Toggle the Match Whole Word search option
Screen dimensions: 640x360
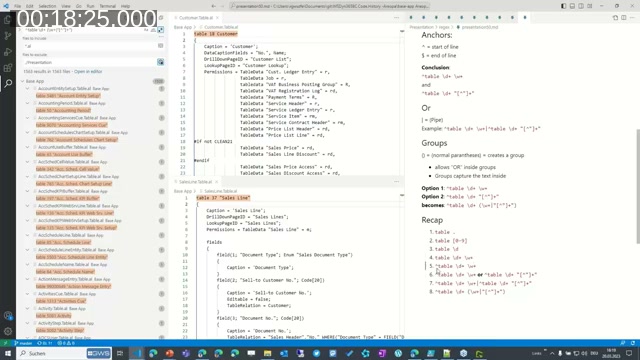153,30
